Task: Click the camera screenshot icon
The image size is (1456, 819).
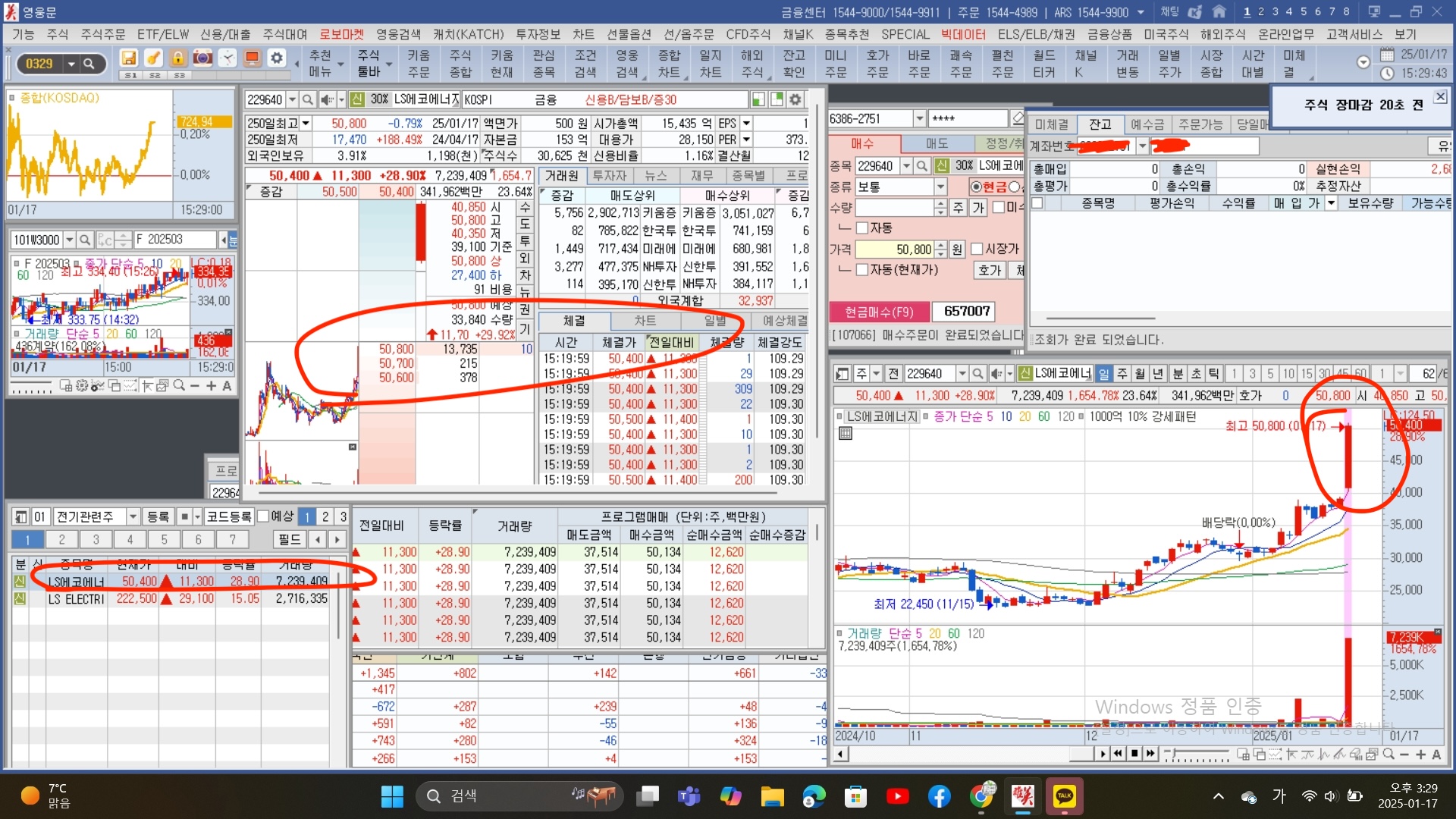Action: pos(202,58)
